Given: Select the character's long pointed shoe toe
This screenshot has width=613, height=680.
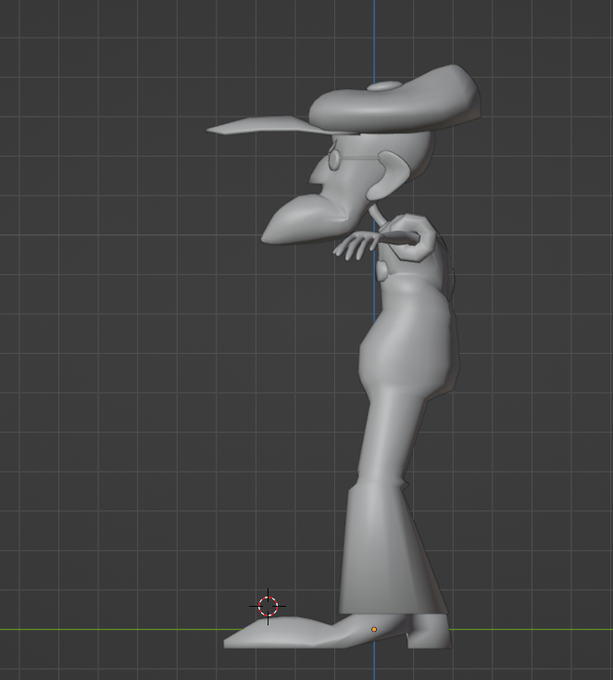Looking at the screenshot, I should pos(277,633).
